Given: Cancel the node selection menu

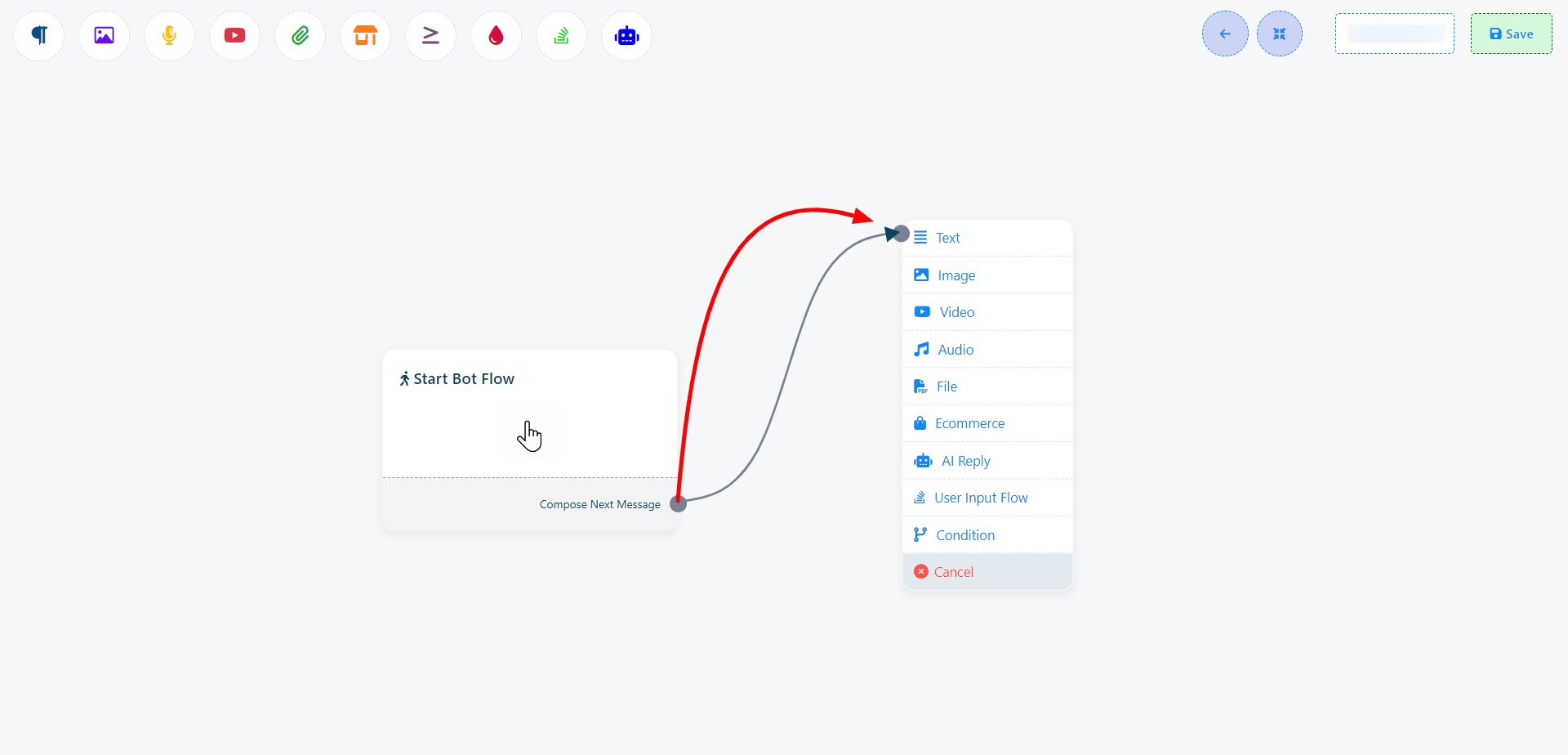Looking at the screenshot, I should point(953,572).
